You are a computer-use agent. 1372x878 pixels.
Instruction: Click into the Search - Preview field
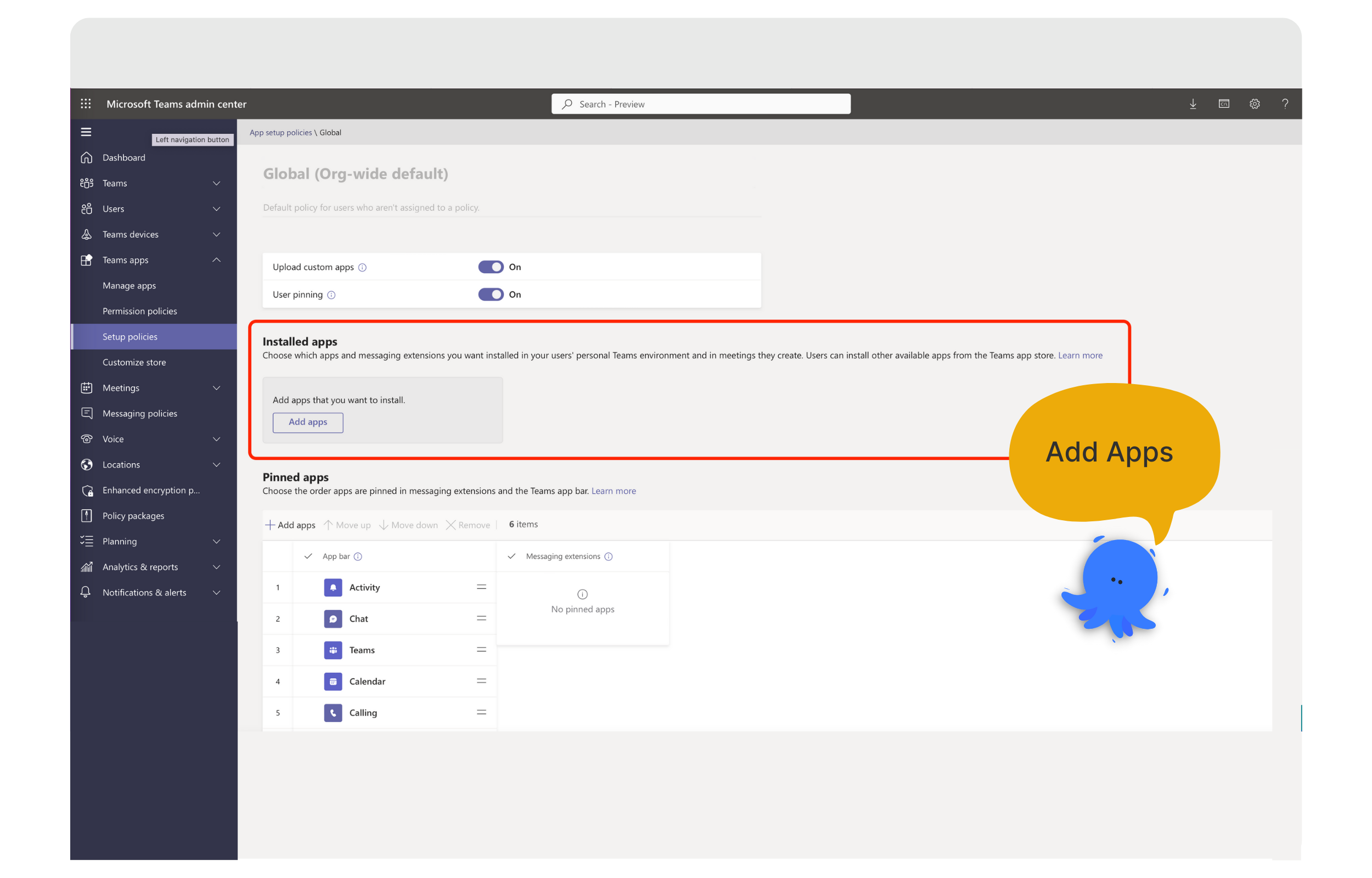coord(700,104)
